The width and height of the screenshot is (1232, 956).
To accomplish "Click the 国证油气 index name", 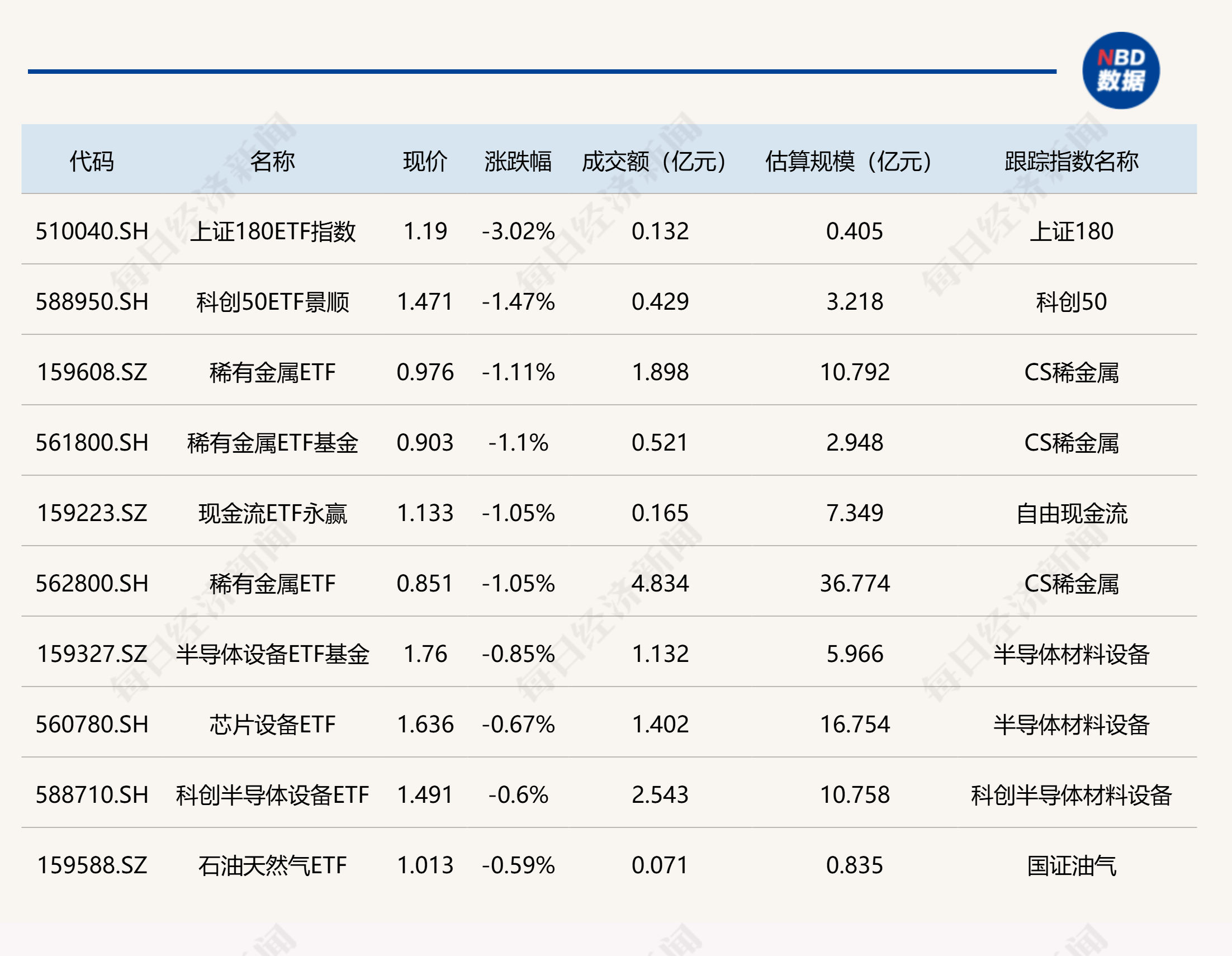I will 1071,865.
